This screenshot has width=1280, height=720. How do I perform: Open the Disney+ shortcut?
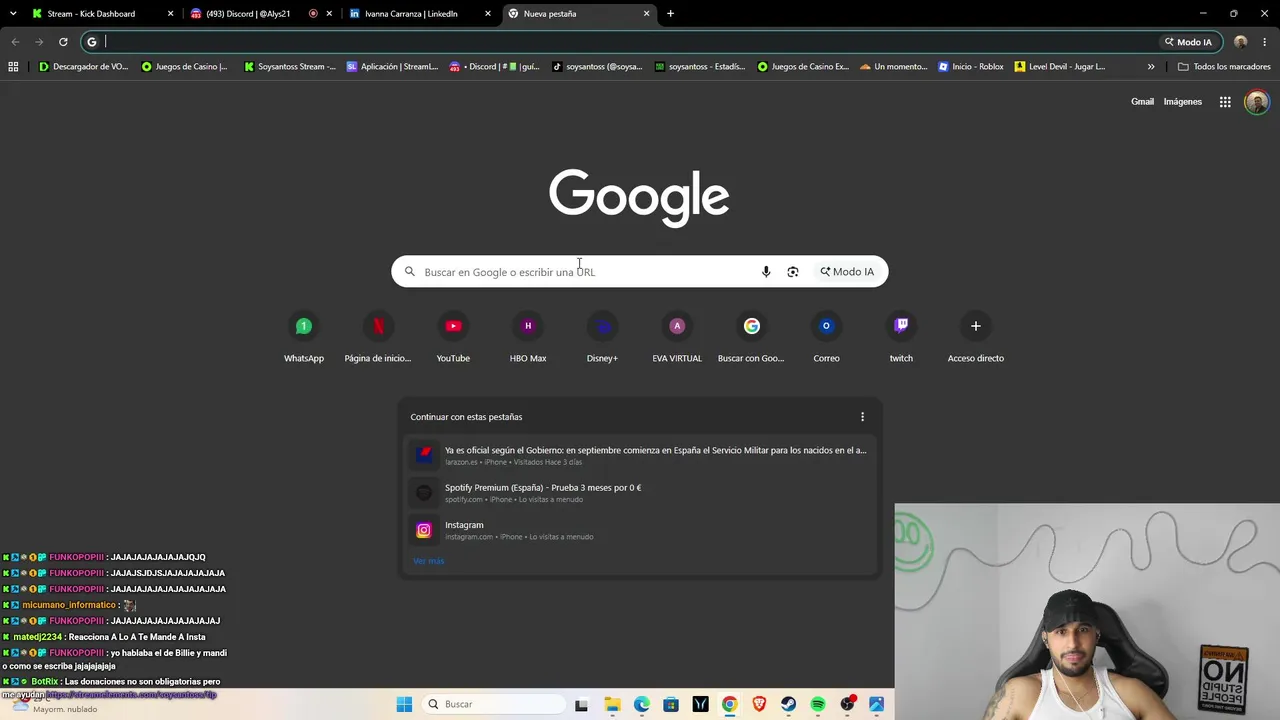[602, 338]
